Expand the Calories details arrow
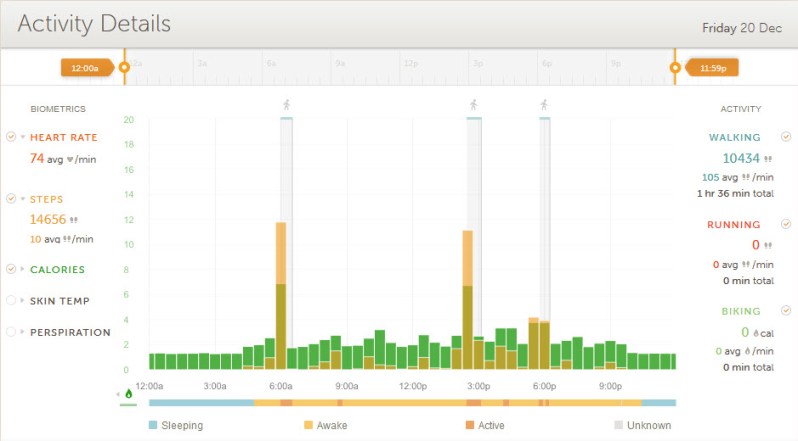 coord(22,269)
